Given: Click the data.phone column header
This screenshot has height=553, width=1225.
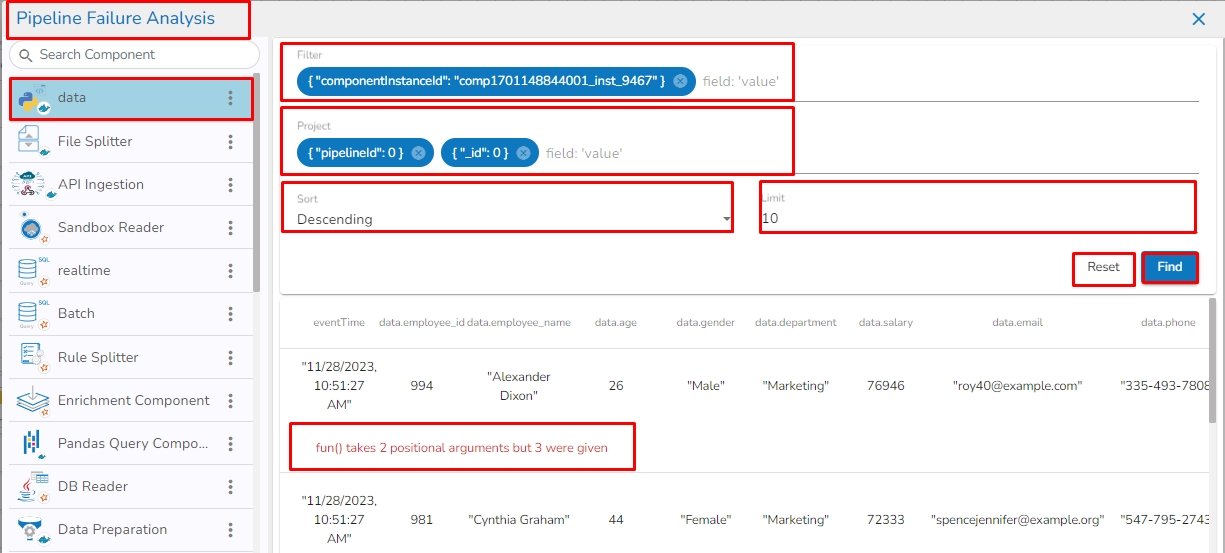Looking at the screenshot, I should (1168, 323).
